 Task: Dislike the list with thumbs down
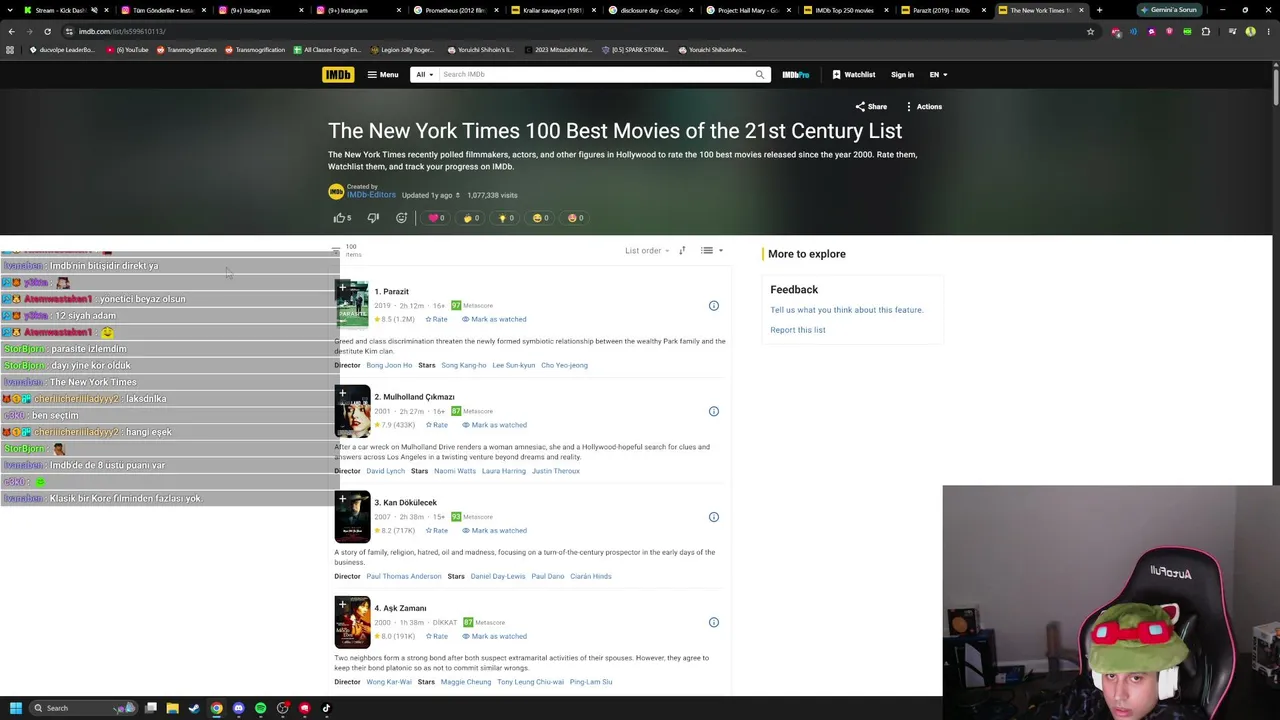(373, 218)
